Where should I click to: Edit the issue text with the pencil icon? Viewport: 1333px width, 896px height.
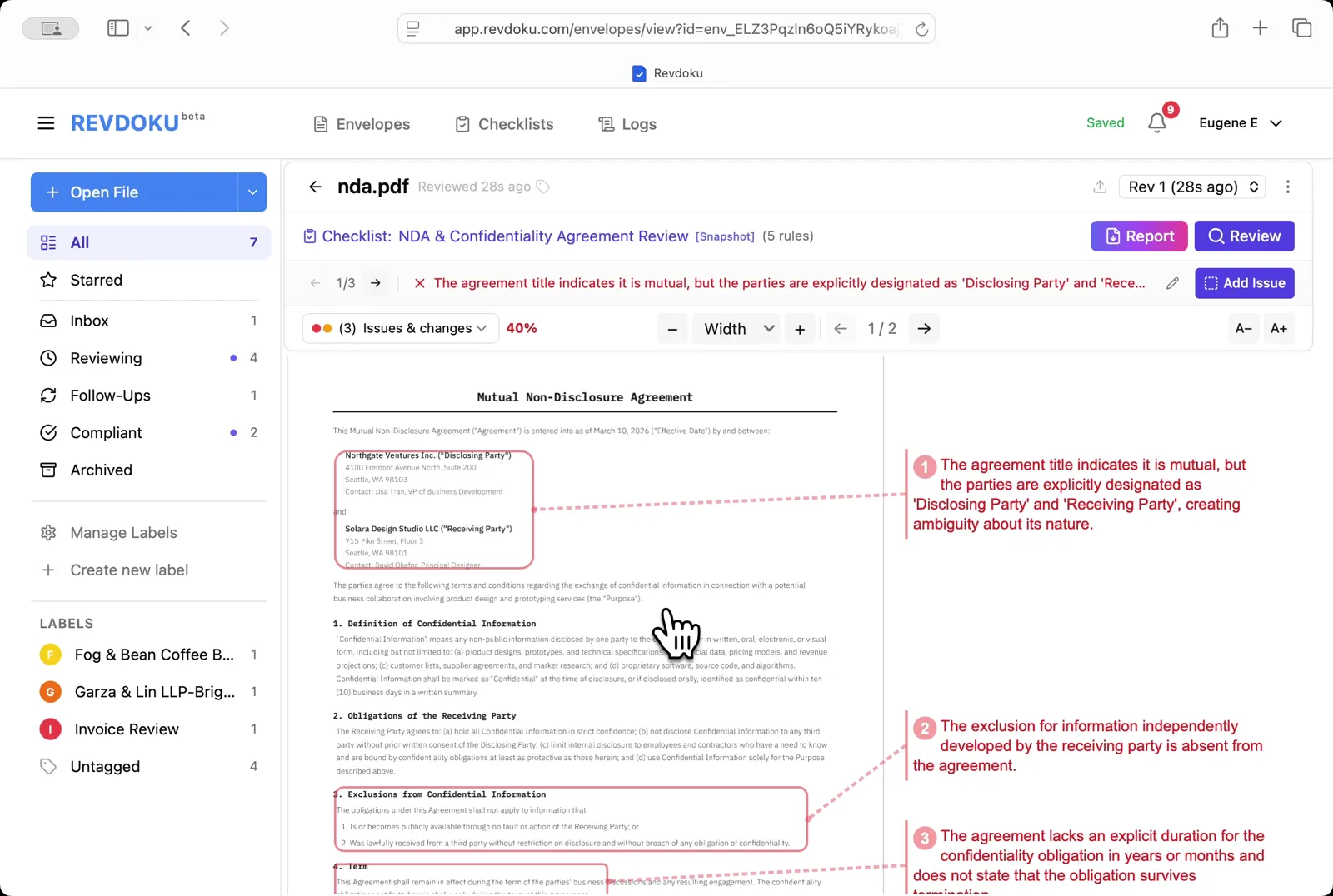(x=1173, y=283)
